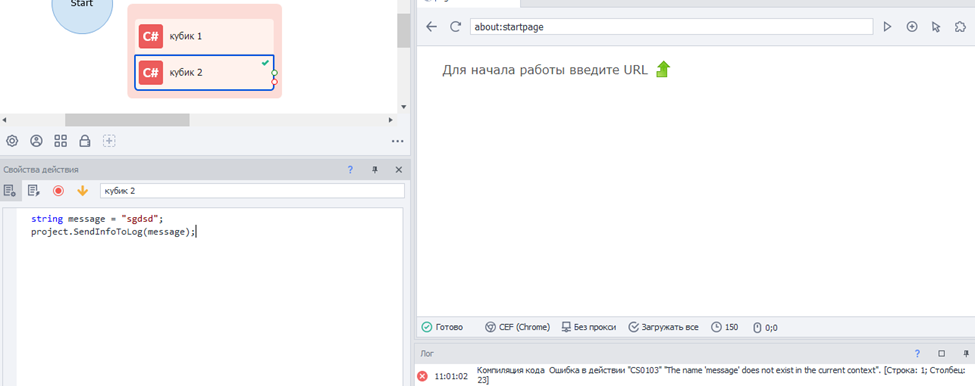The height and width of the screenshot is (386, 975).
Task: Open project settings gear icon
Action: tap(12, 141)
